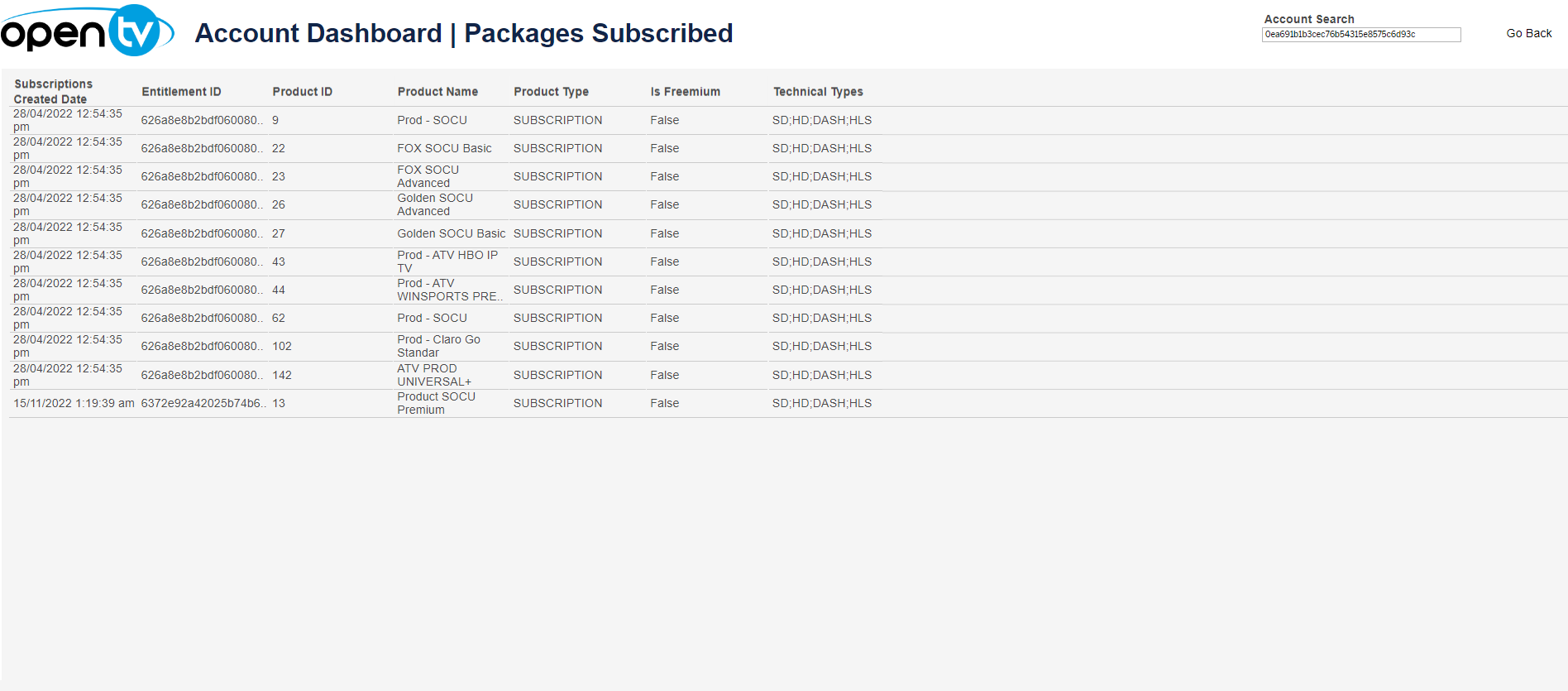Click the Product SOCU Premium row
Screen dimensions: 1568x691
point(436,404)
